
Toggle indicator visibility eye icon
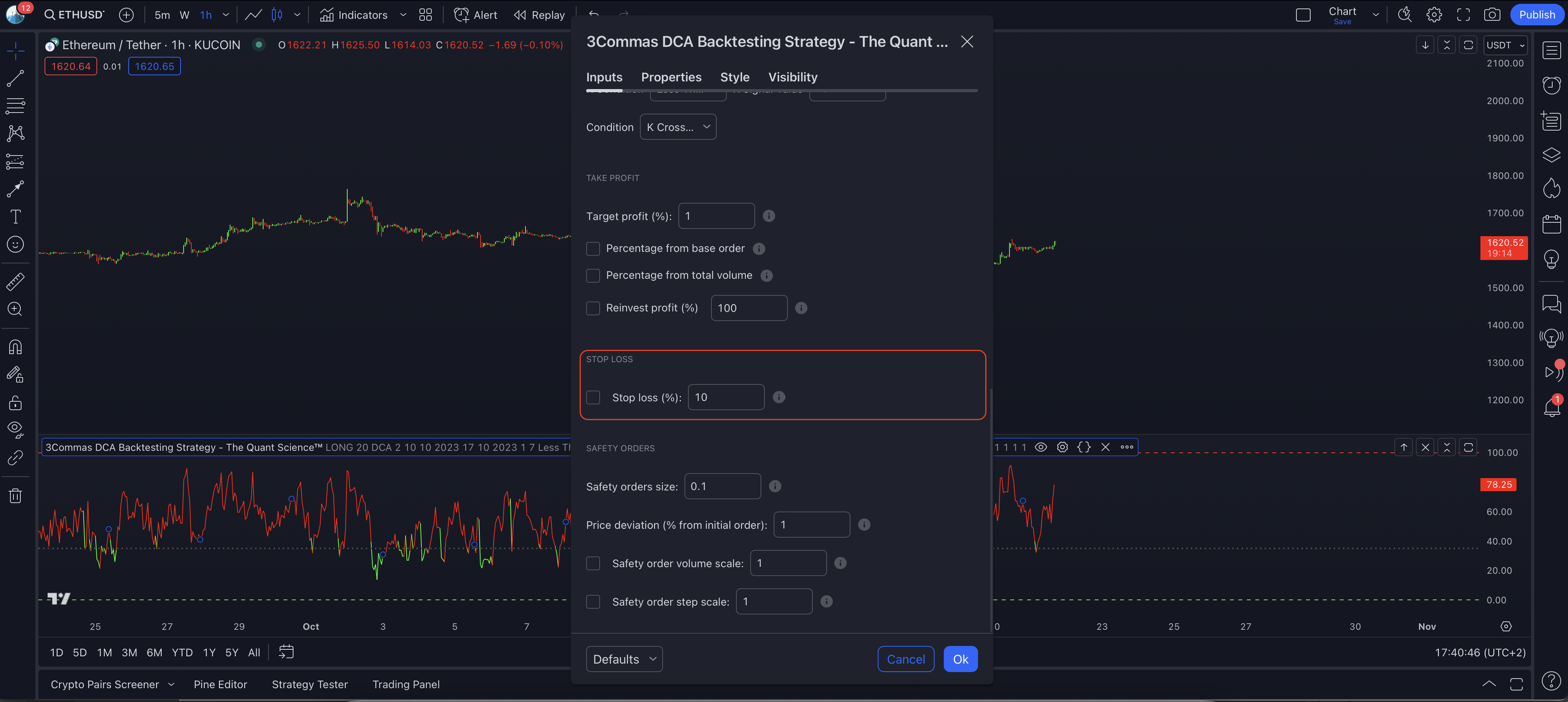point(1041,447)
